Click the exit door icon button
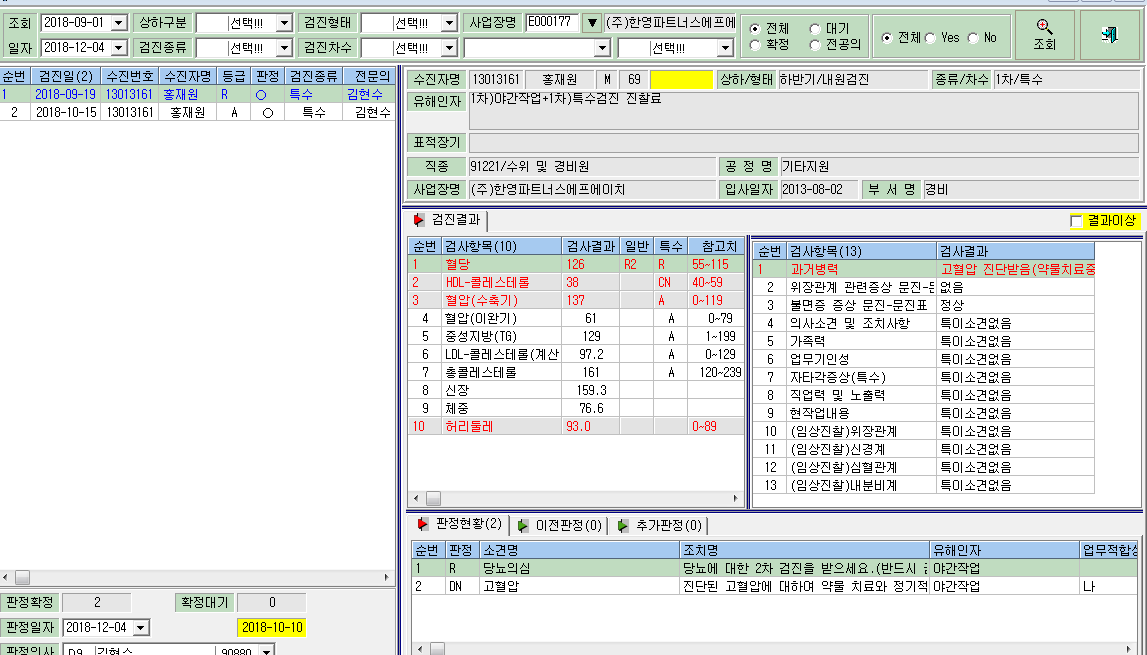 coord(1110,34)
